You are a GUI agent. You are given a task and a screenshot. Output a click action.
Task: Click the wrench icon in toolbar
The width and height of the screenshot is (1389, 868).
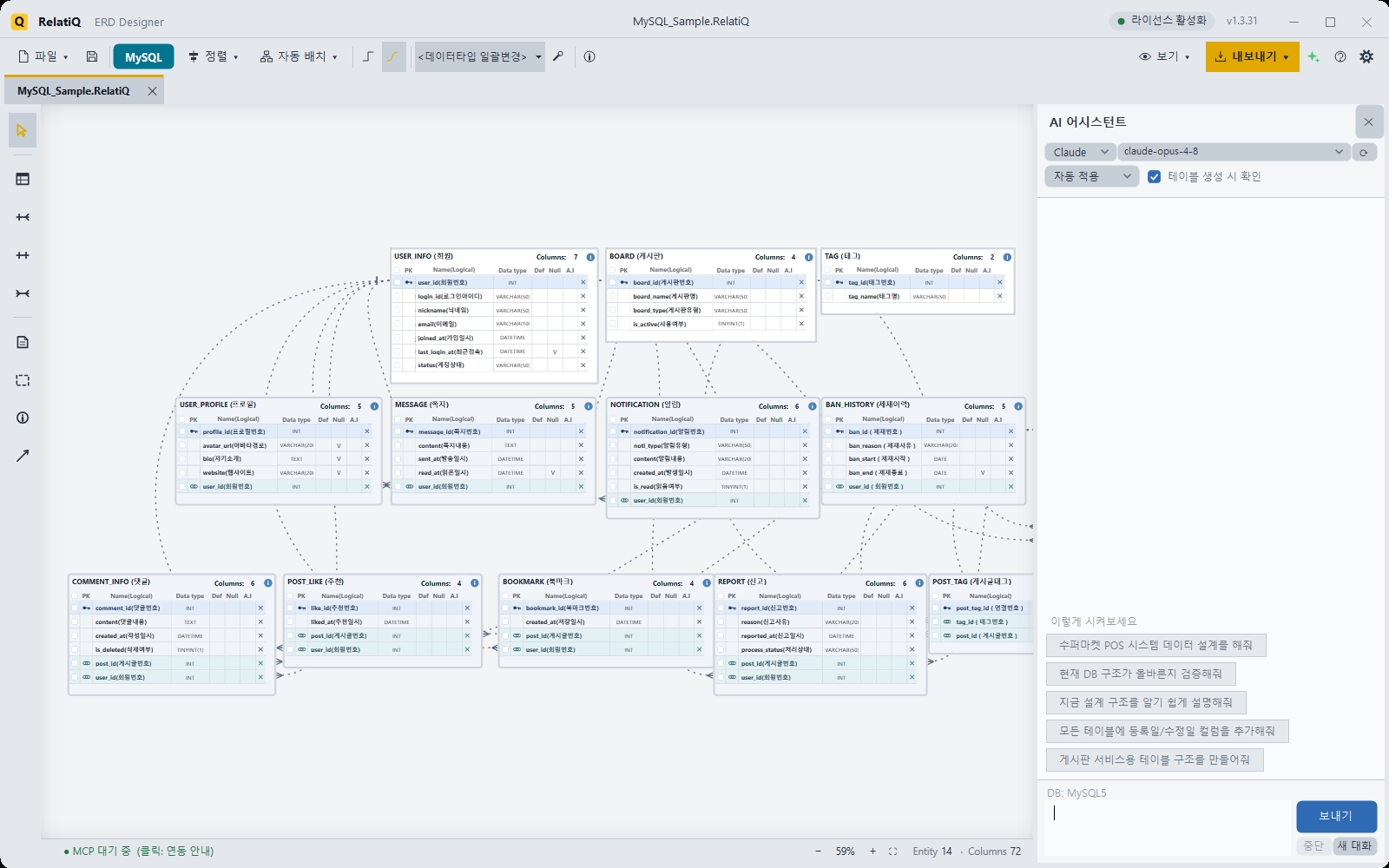tap(558, 56)
